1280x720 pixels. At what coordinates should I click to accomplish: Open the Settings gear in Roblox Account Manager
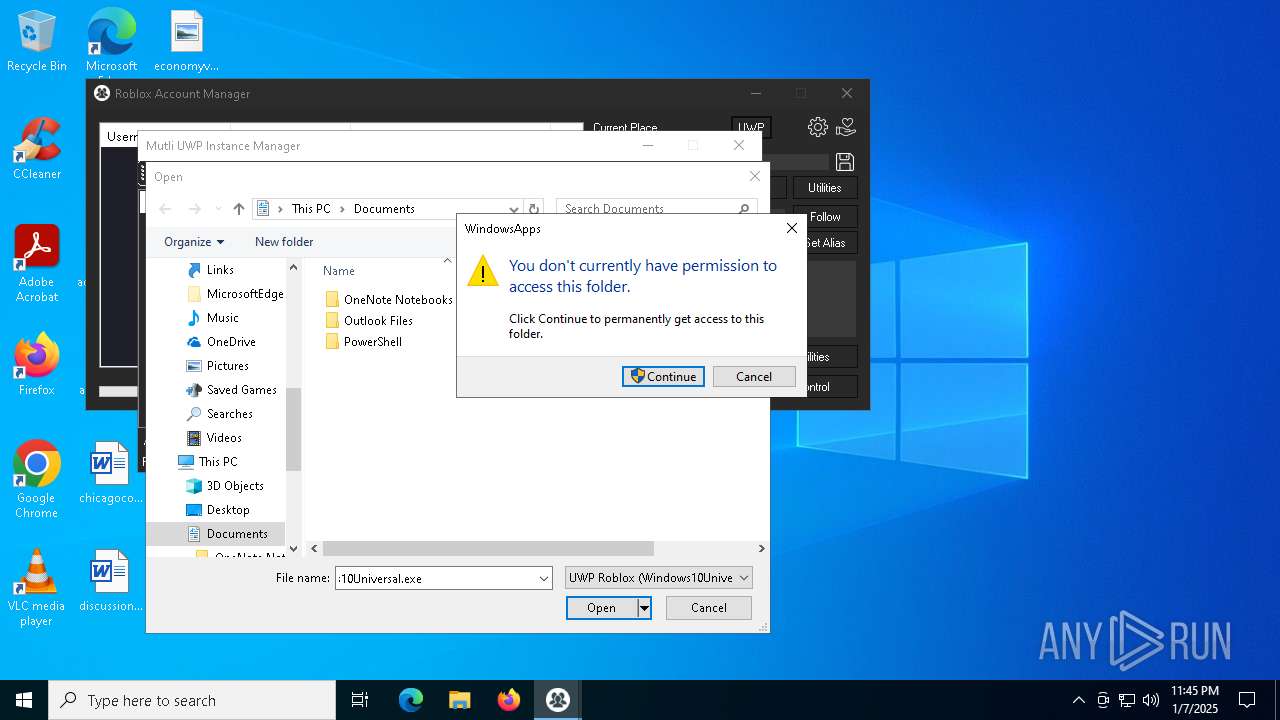(x=818, y=127)
